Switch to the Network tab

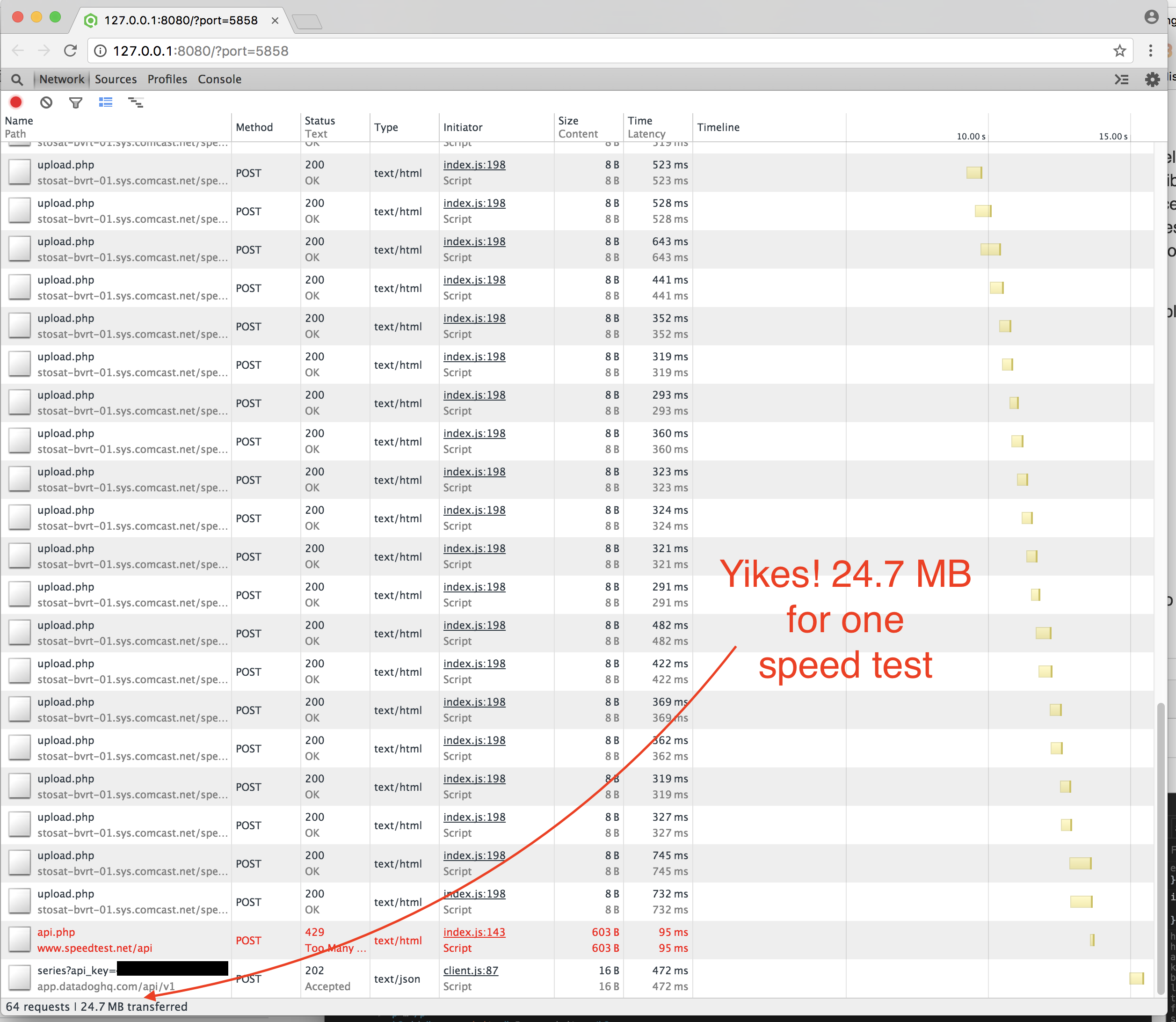click(62, 79)
